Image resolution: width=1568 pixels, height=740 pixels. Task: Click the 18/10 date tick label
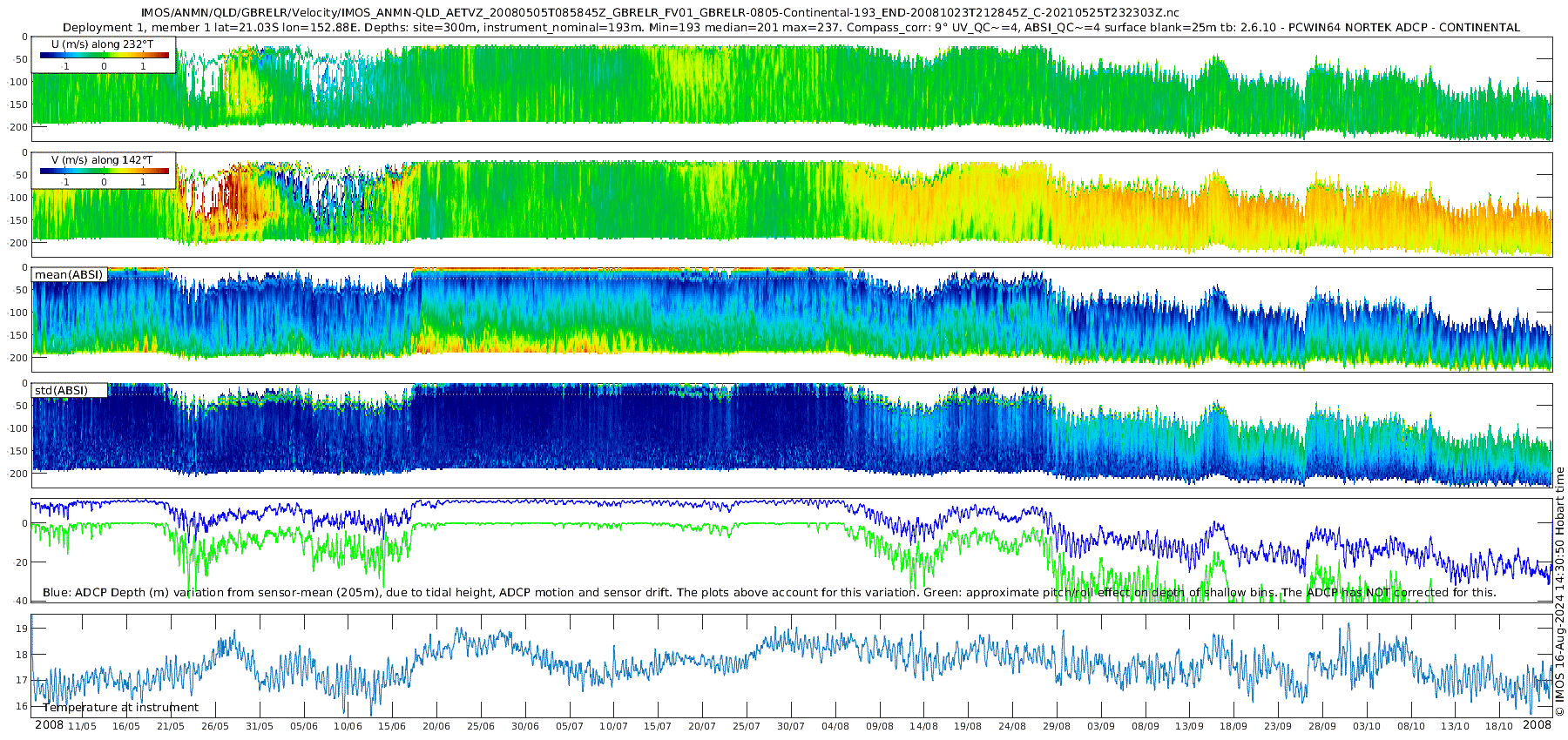pyautogui.click(x=1499, y=726)
